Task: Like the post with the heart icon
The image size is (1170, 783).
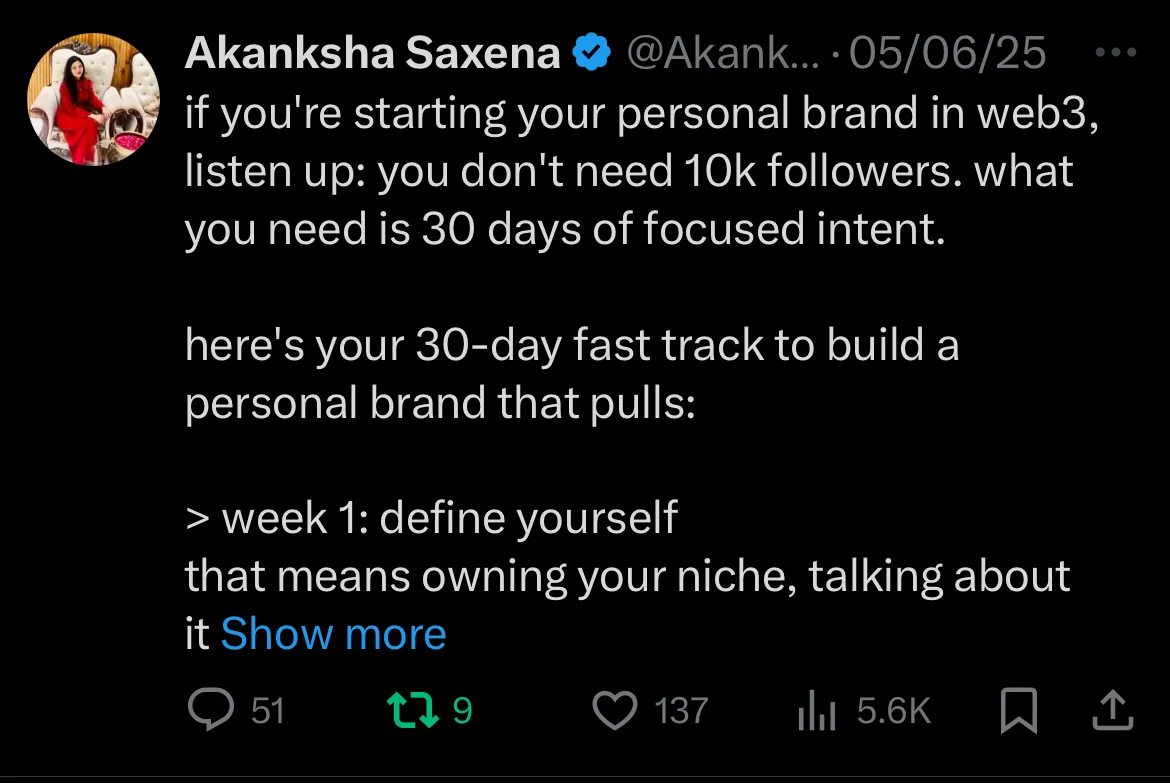Action: tap(615, 711)
